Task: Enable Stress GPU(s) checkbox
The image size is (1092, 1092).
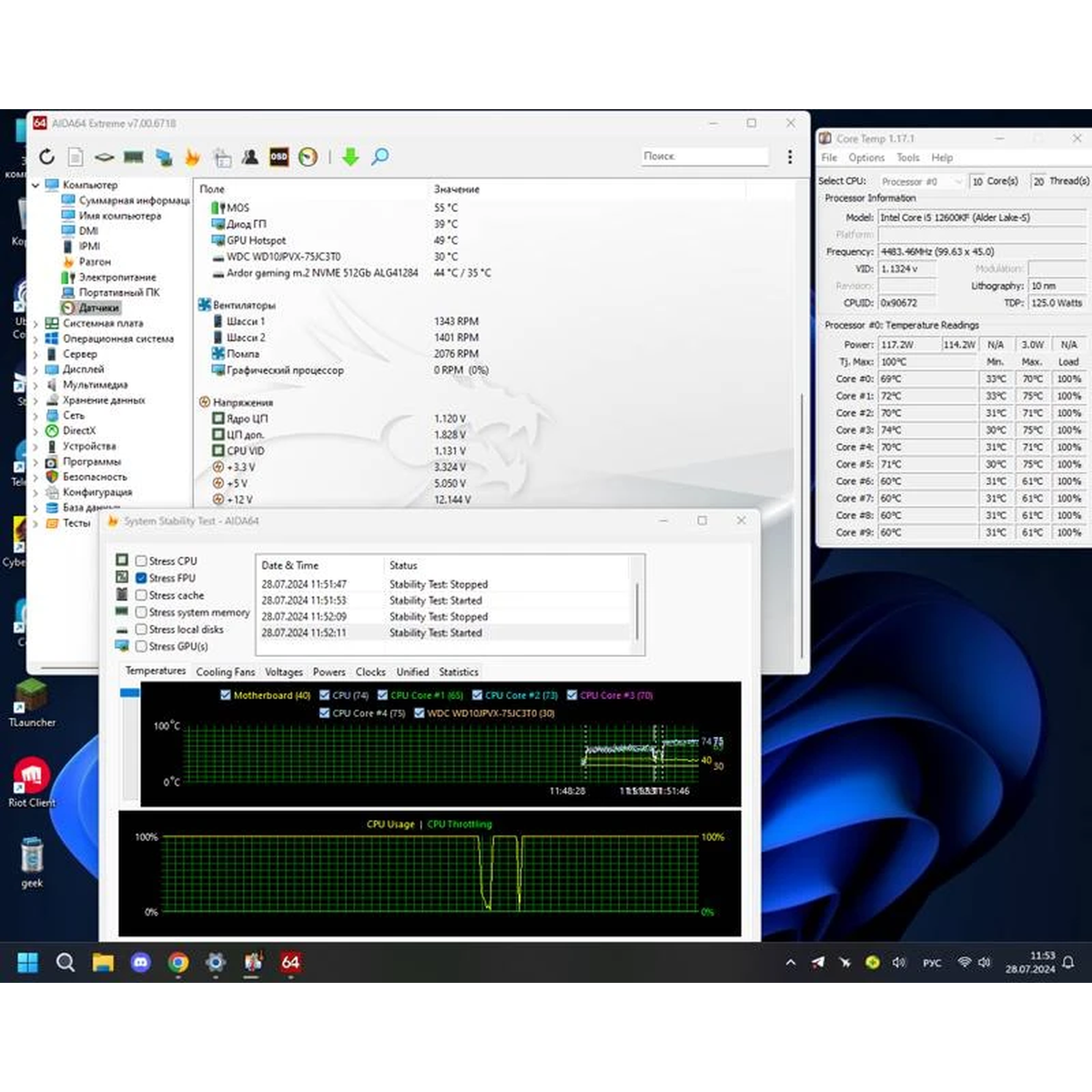Action: point(141,646)
